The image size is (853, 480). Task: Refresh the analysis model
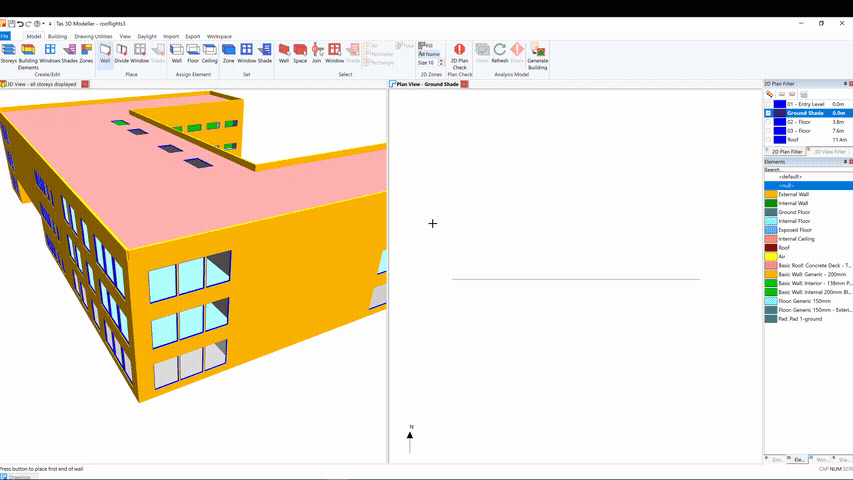click(499, 54)
